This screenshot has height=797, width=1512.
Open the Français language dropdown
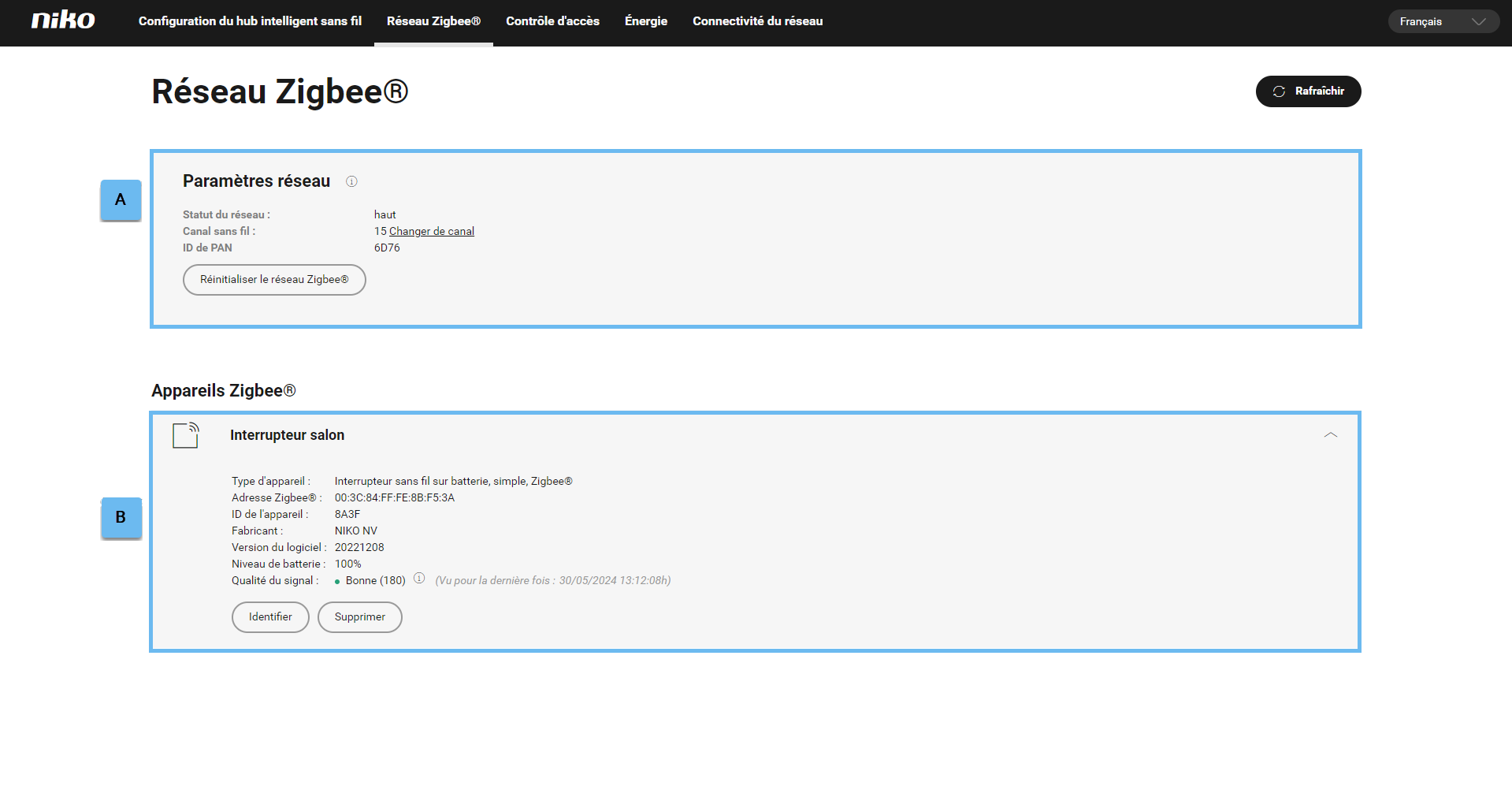[1443, 21]
